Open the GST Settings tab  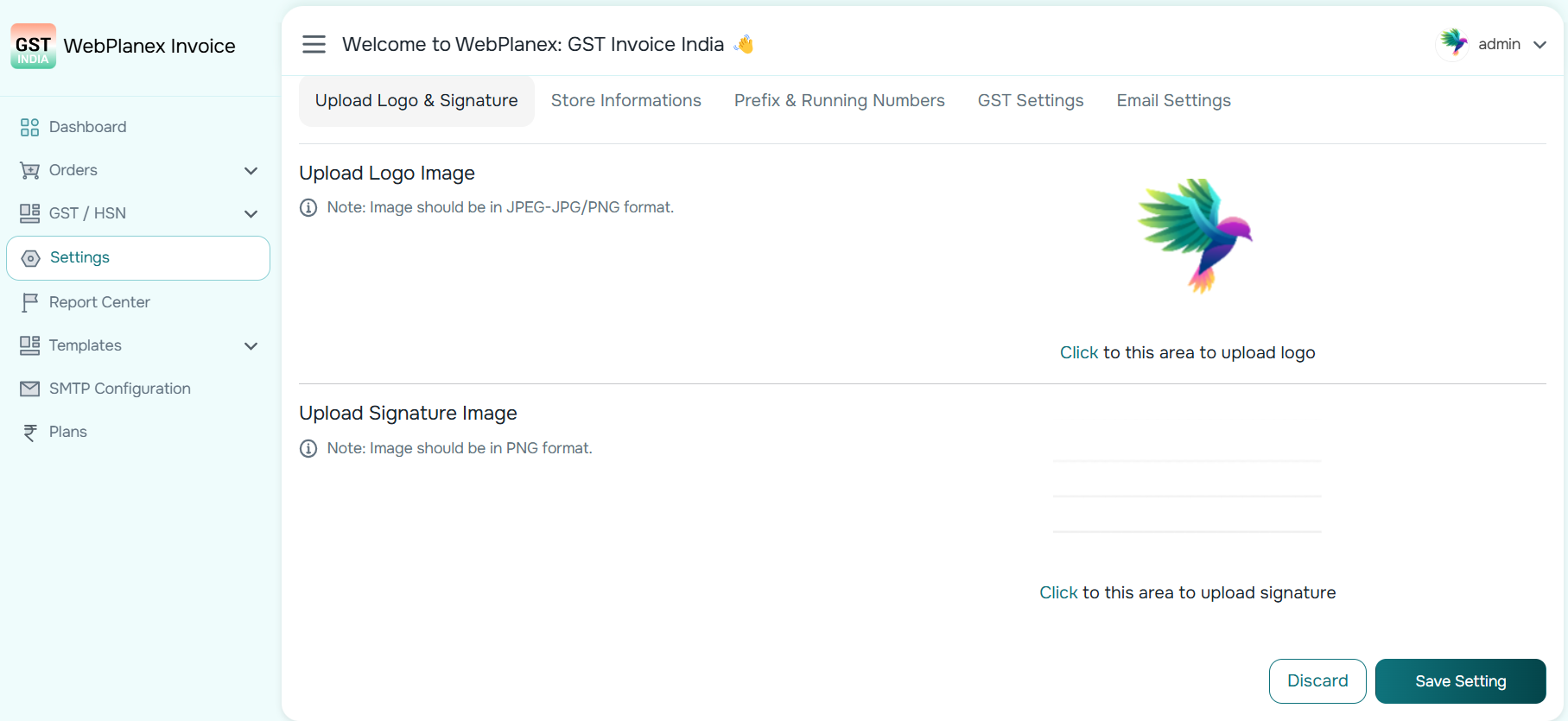coord(1031,101)
